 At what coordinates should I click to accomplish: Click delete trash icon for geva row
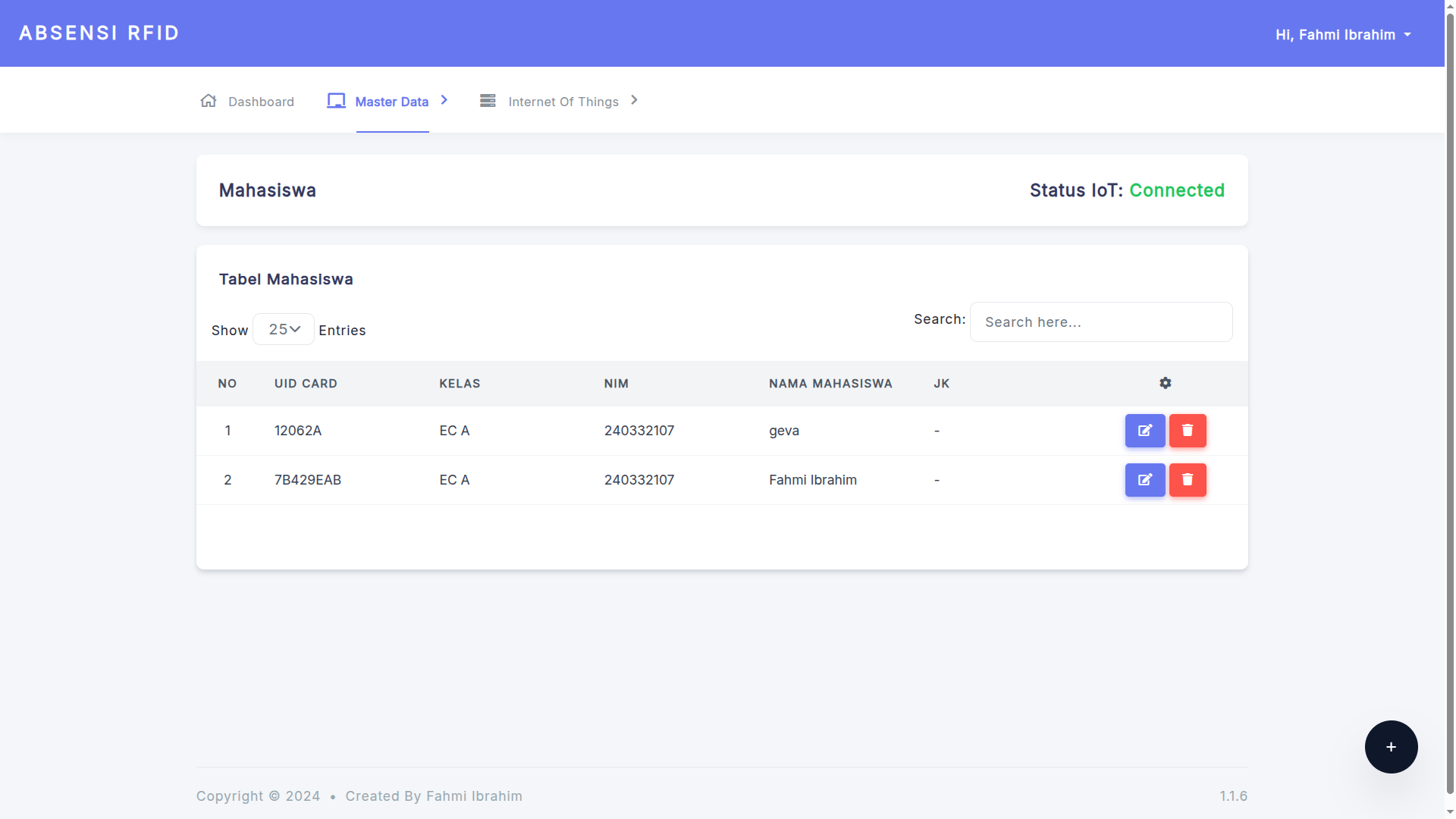click(x=1187, y=431)
